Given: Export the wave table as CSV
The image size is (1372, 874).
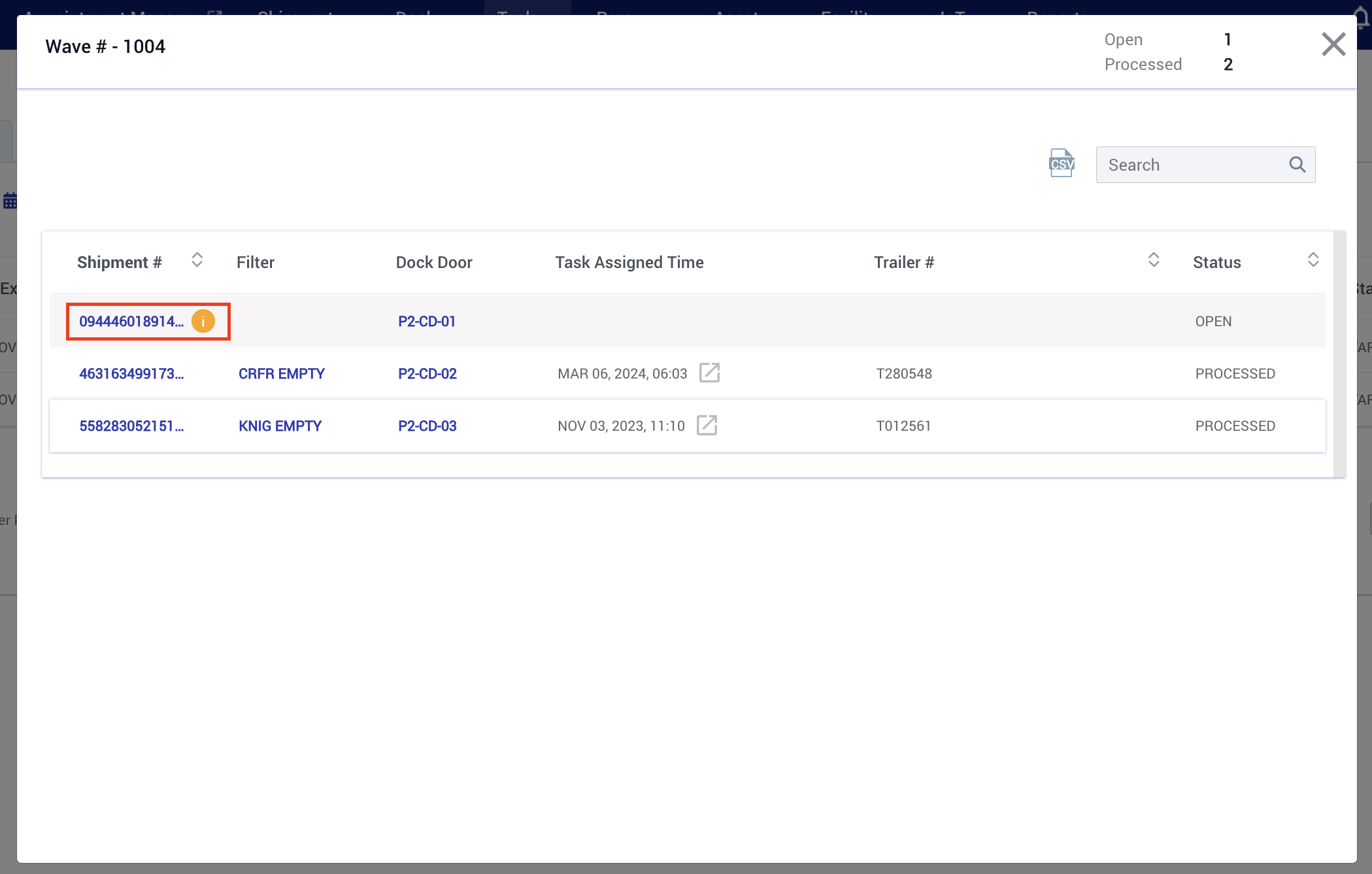Looking at the screenshot, I should click(x=1062, y=163).
